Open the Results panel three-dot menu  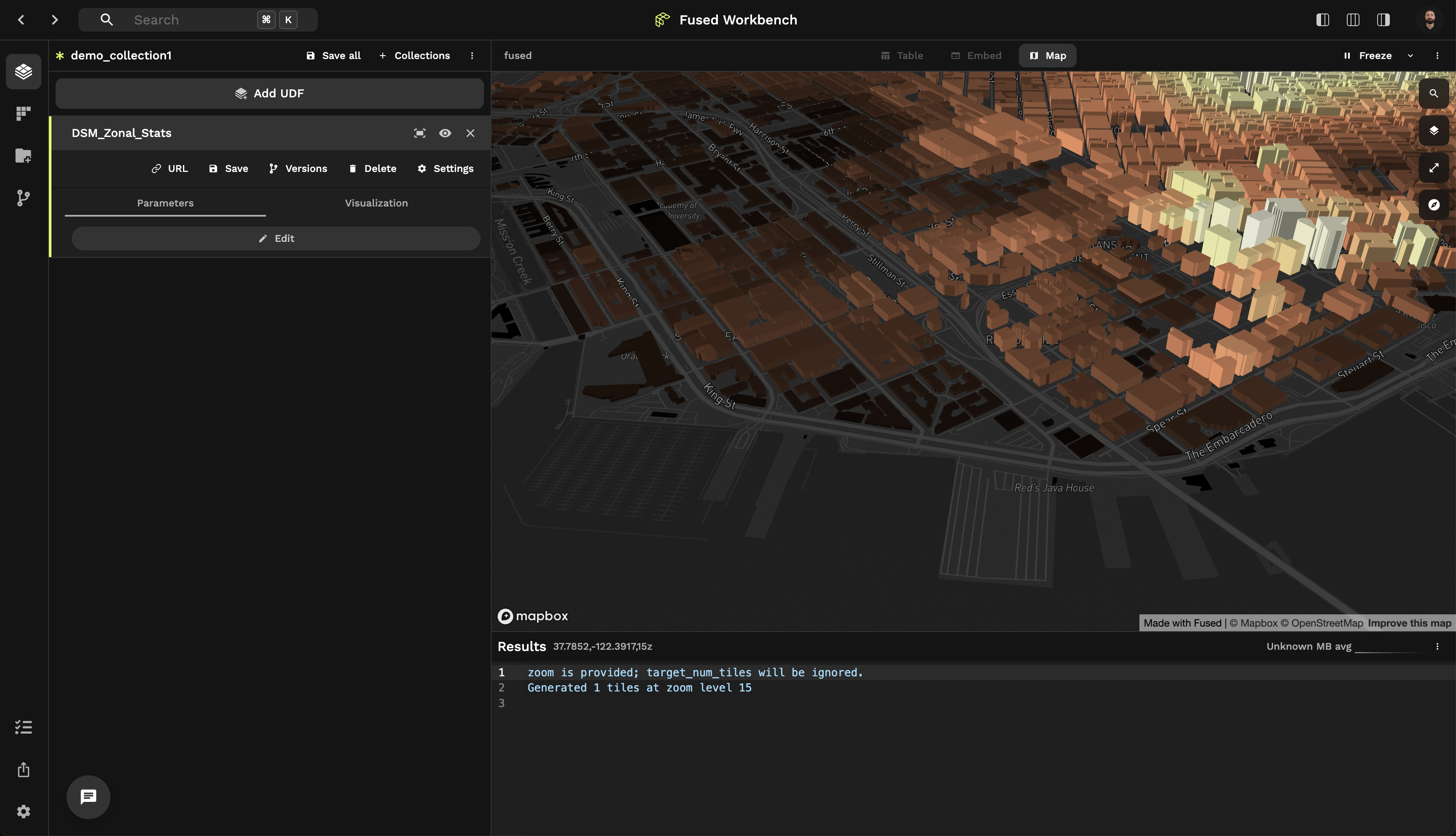click(x=1437, y=646)
